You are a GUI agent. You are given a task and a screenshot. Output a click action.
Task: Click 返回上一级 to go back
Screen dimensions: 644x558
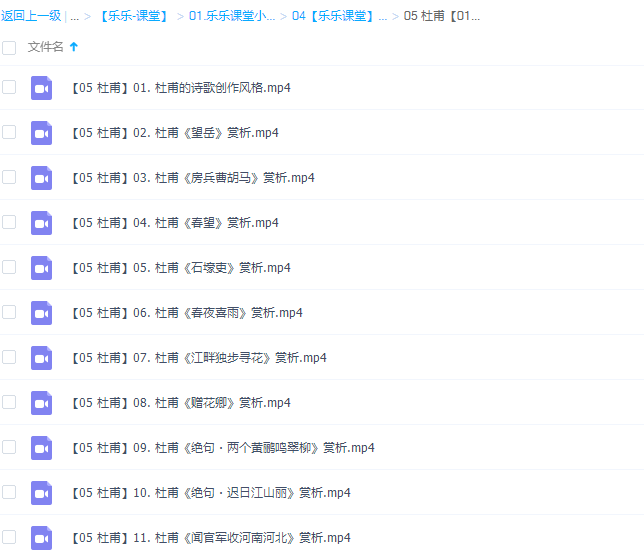pyautogui.click(x=31, y=16)
